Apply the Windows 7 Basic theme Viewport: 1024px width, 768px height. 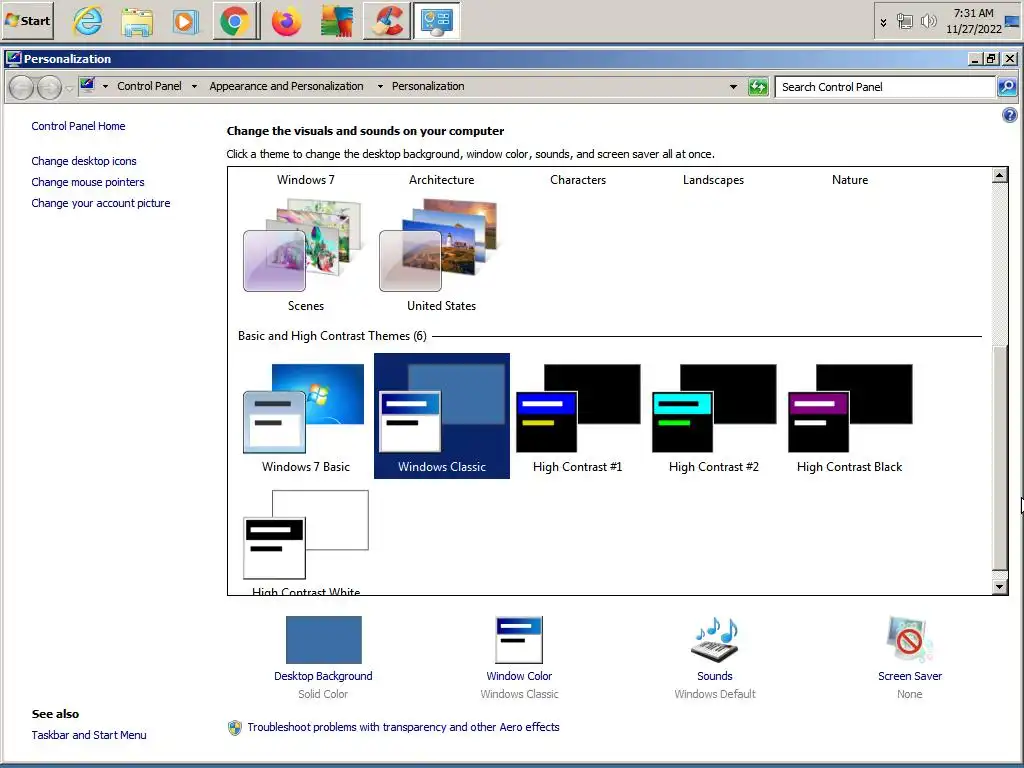[306, 418]
